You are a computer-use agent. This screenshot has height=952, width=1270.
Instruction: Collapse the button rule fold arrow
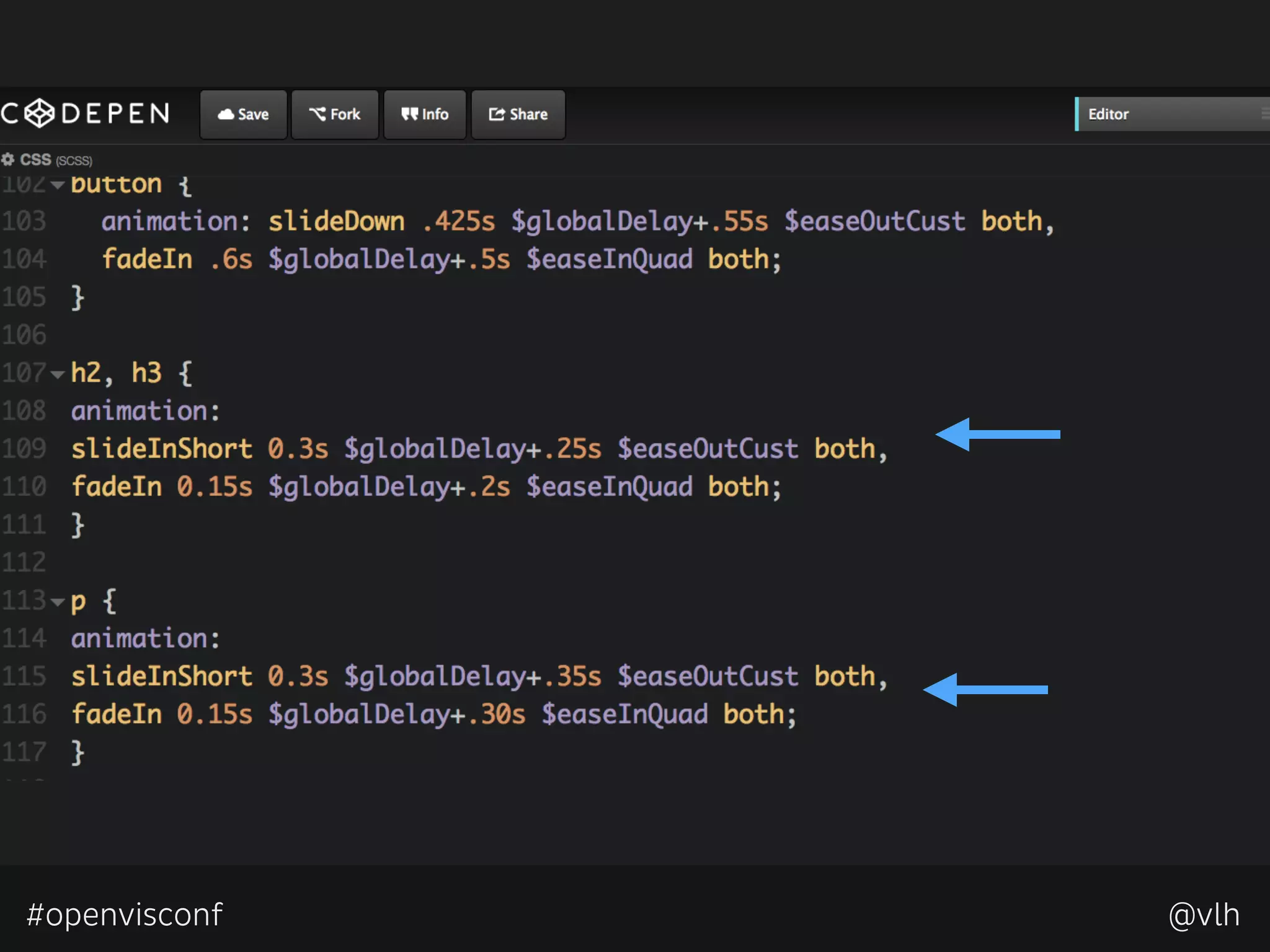(x=58, y=185)
